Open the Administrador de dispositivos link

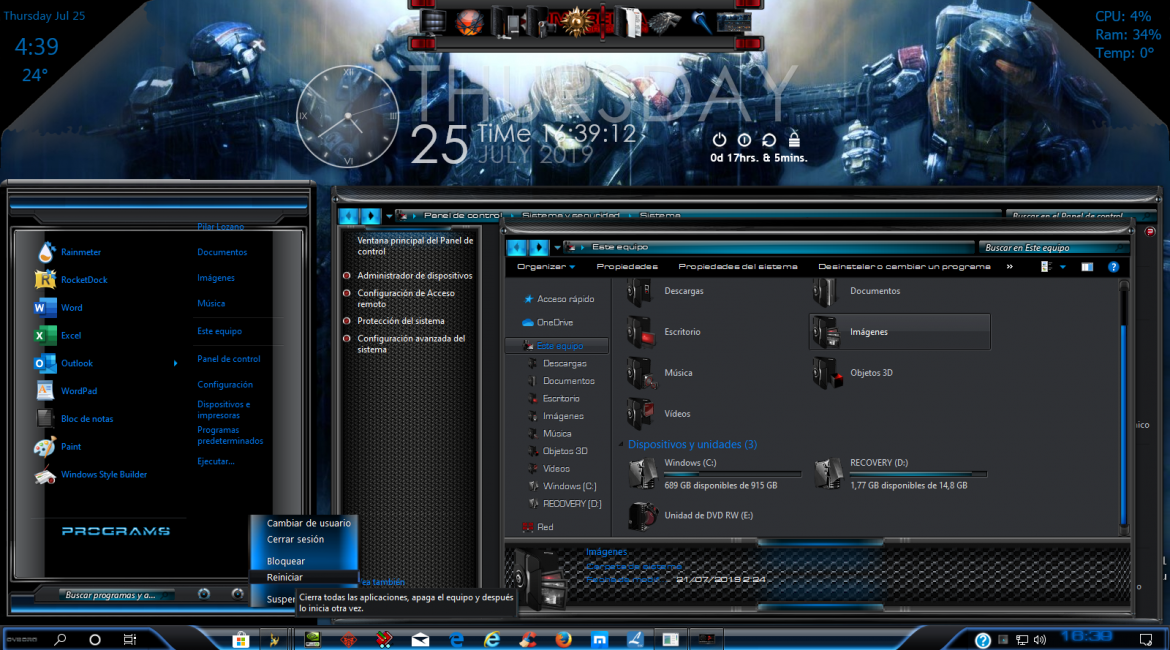(414, 276)
